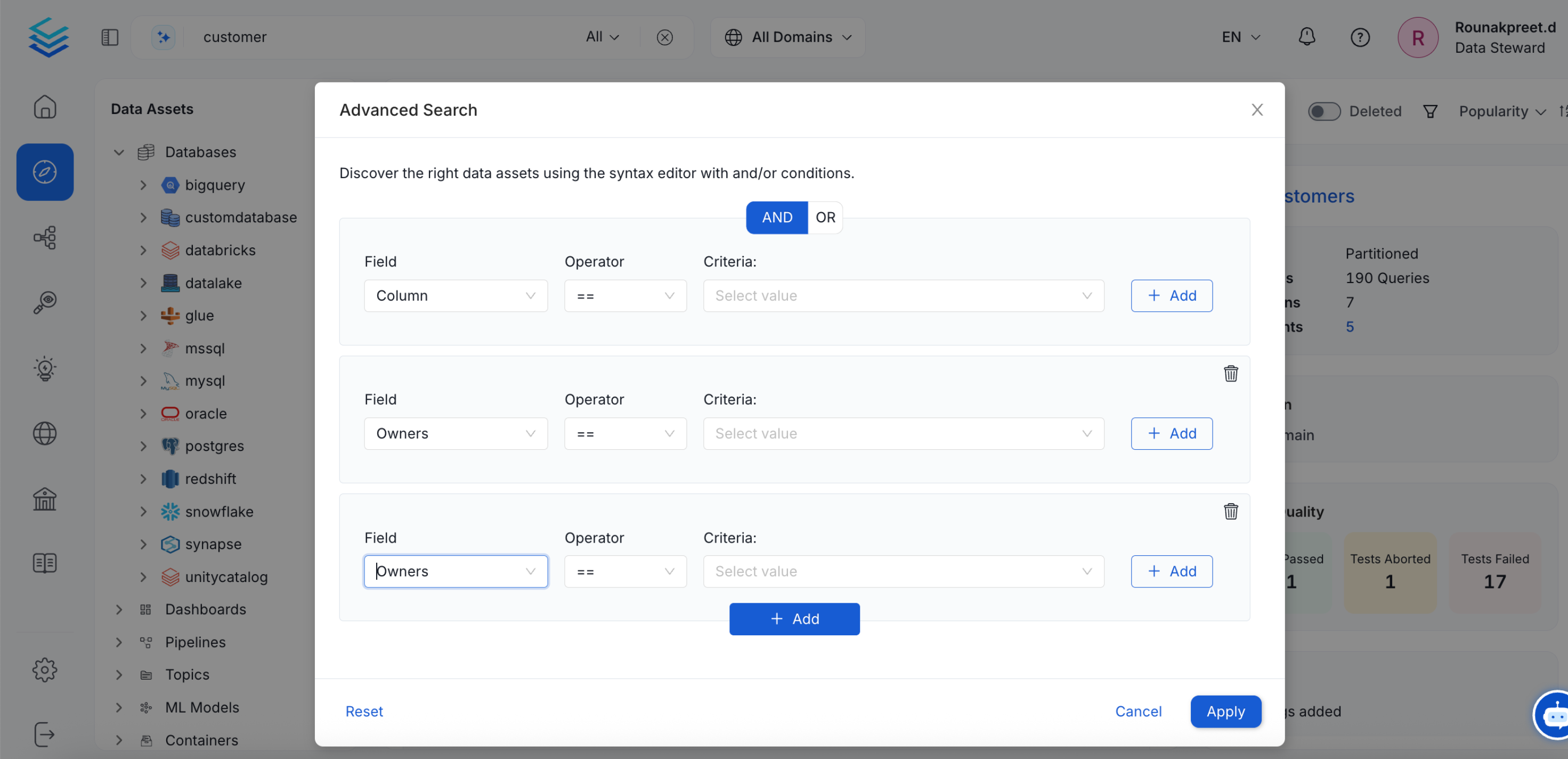Delete the second Owners condition row
Screen dimensions: 1568x759
click(x=1231, y=512)
